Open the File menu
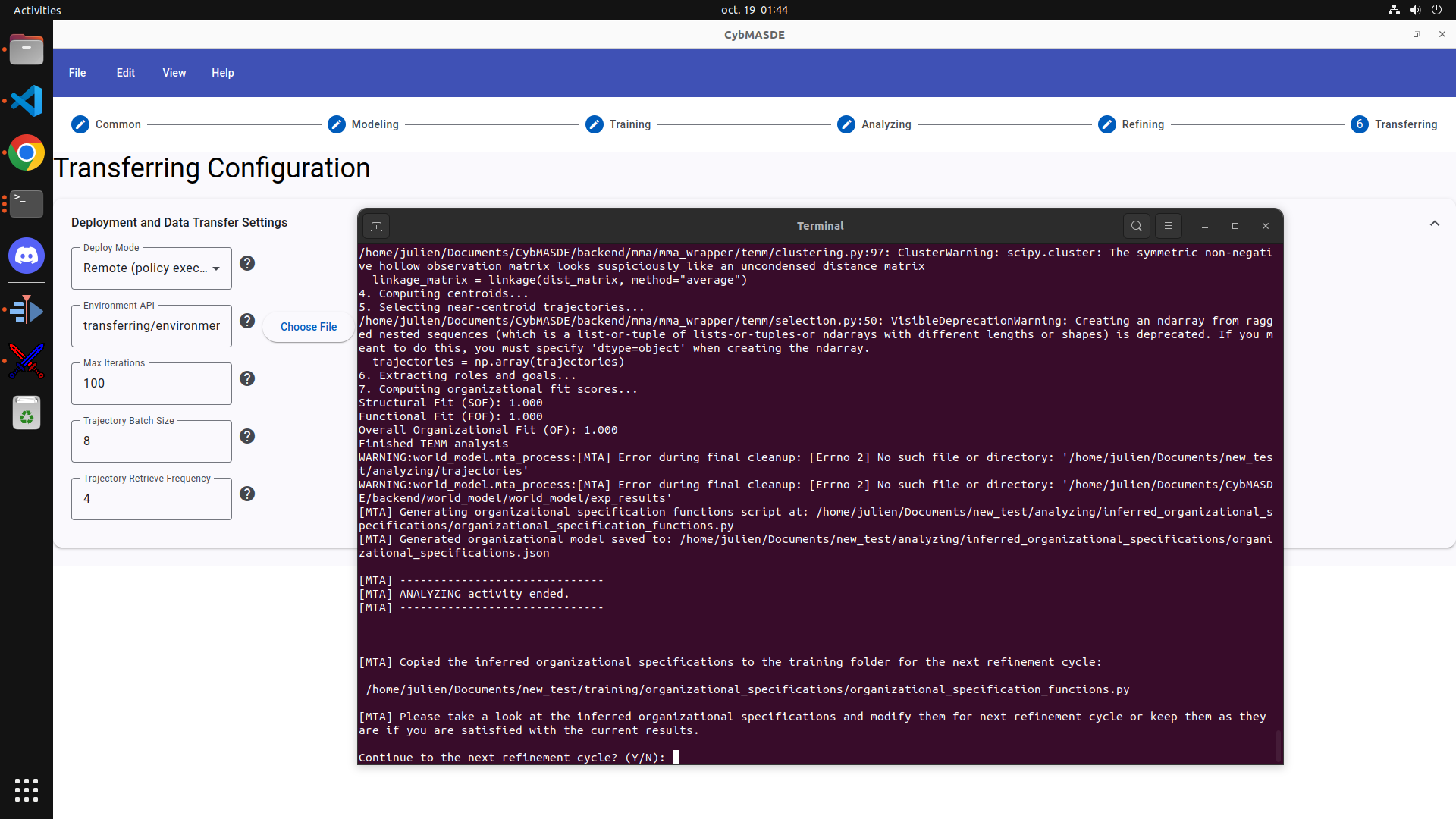Viewport: 1456px width, 819px height. 77,73
